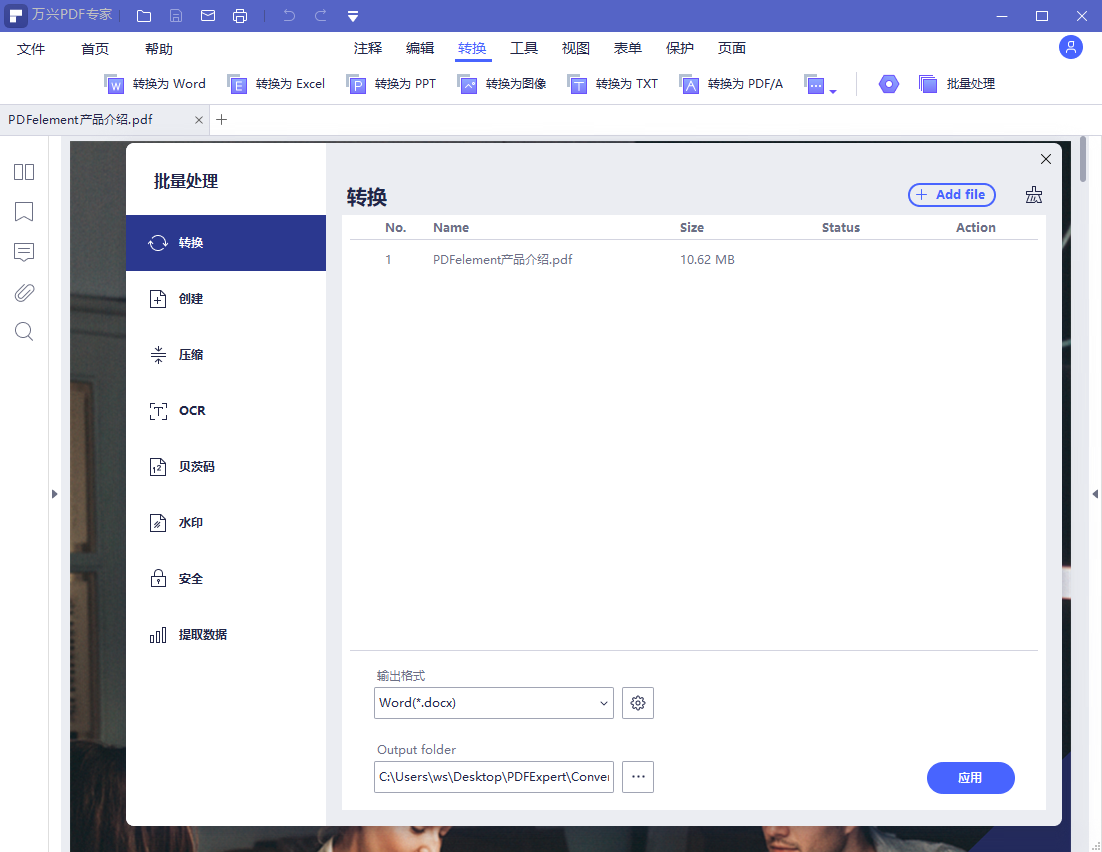Select 转换为 Word toolbar button

point(155,84)
